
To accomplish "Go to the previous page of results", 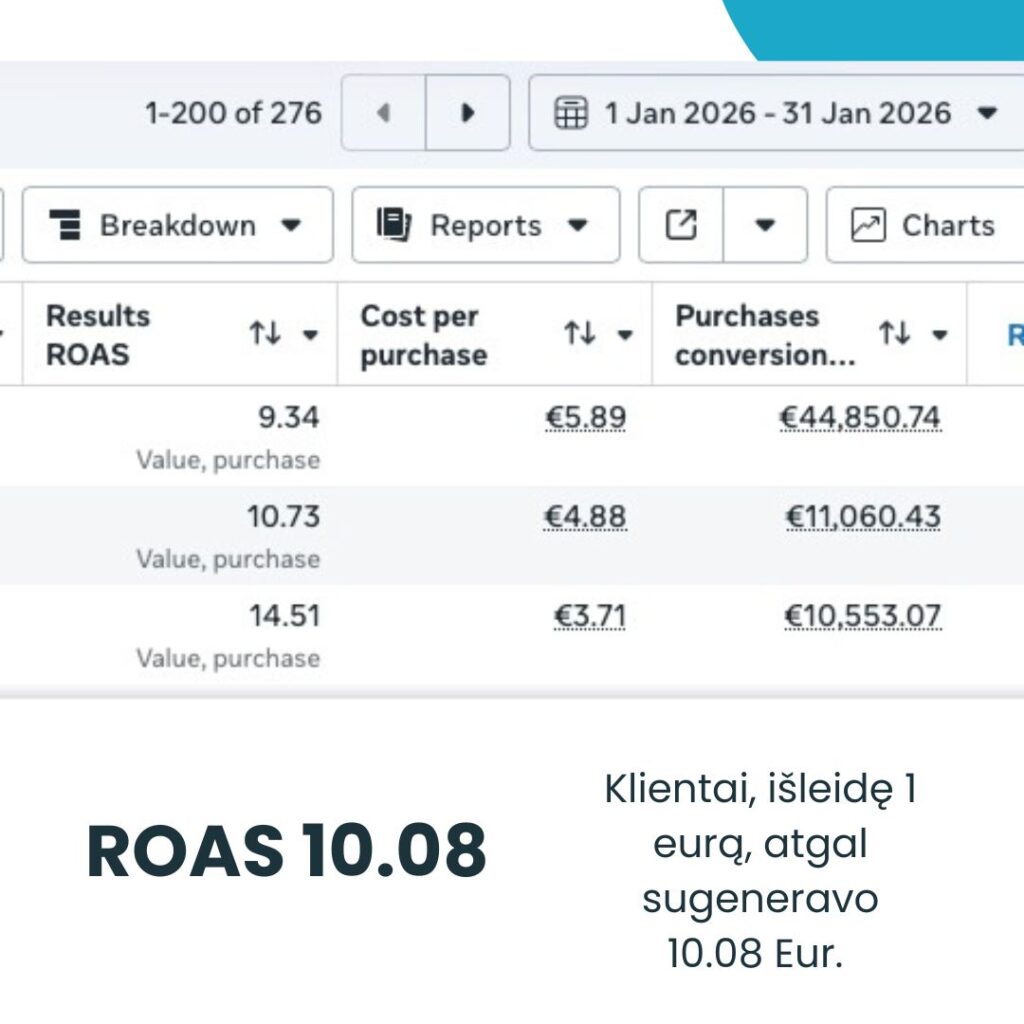I will [x=383, y=113].
